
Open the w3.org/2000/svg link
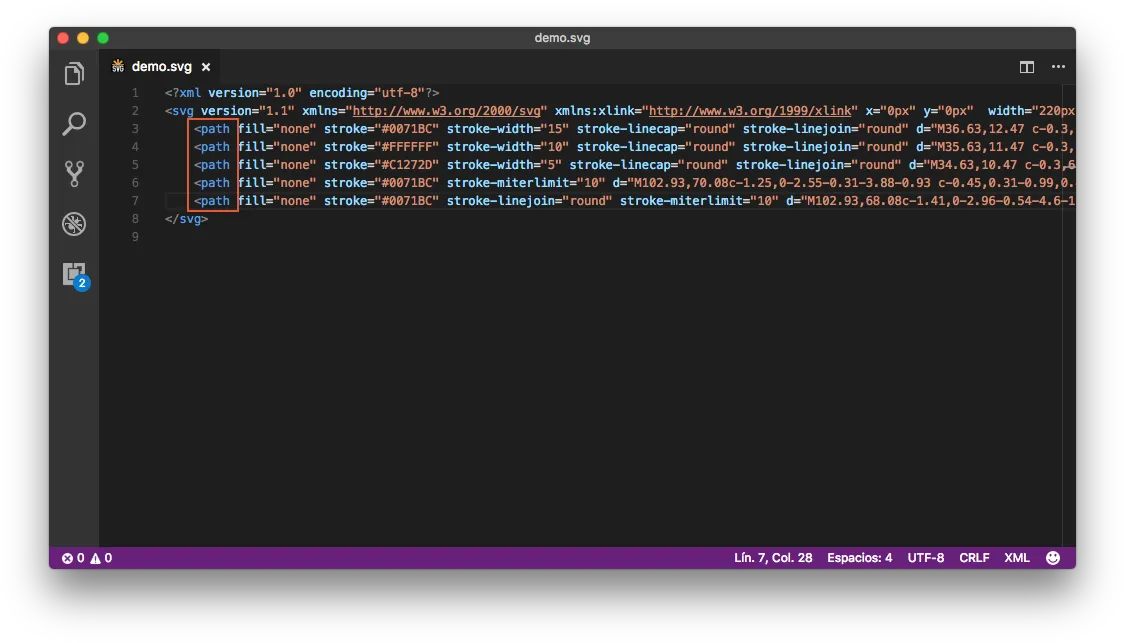pyautogui.click(x=447, y=111)
